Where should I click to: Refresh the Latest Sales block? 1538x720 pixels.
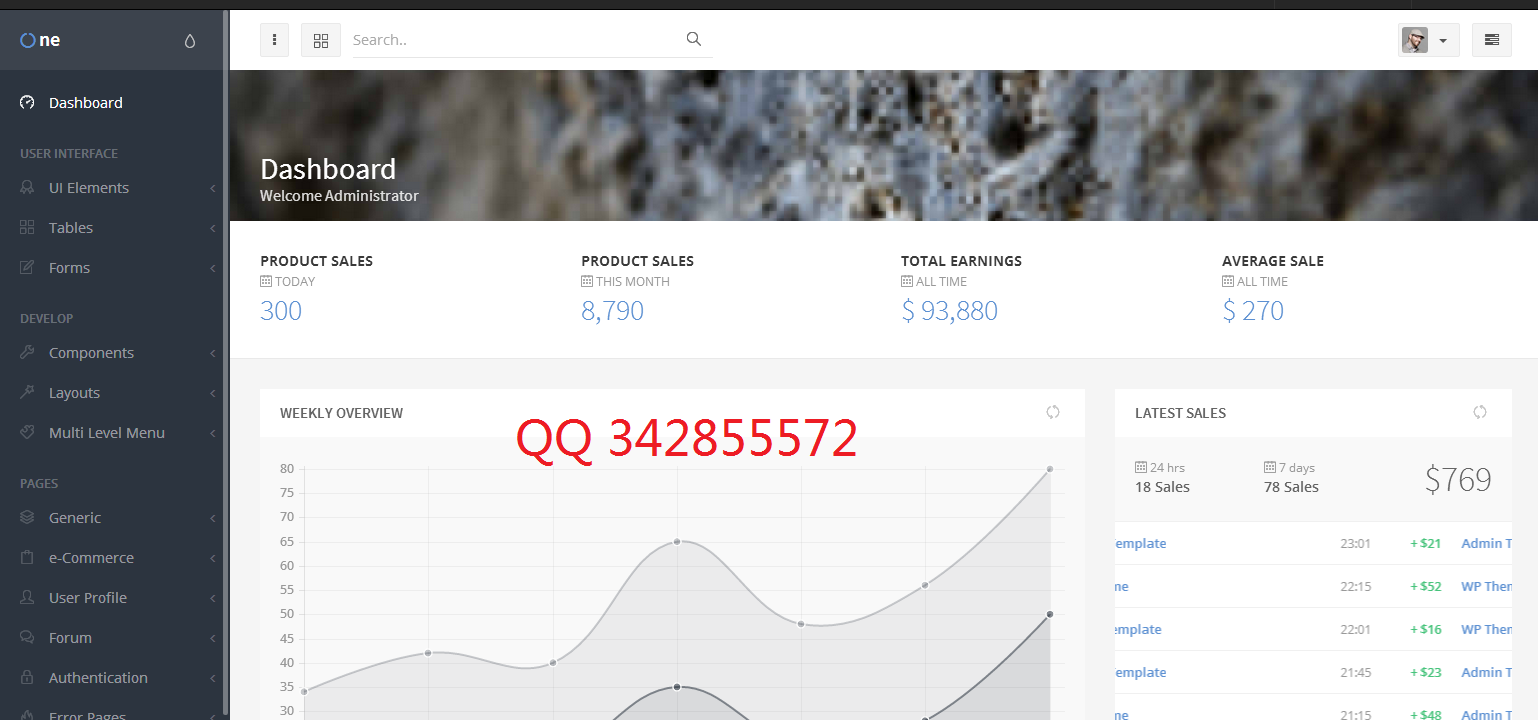pyautogui.click(x=1480, y=412)
